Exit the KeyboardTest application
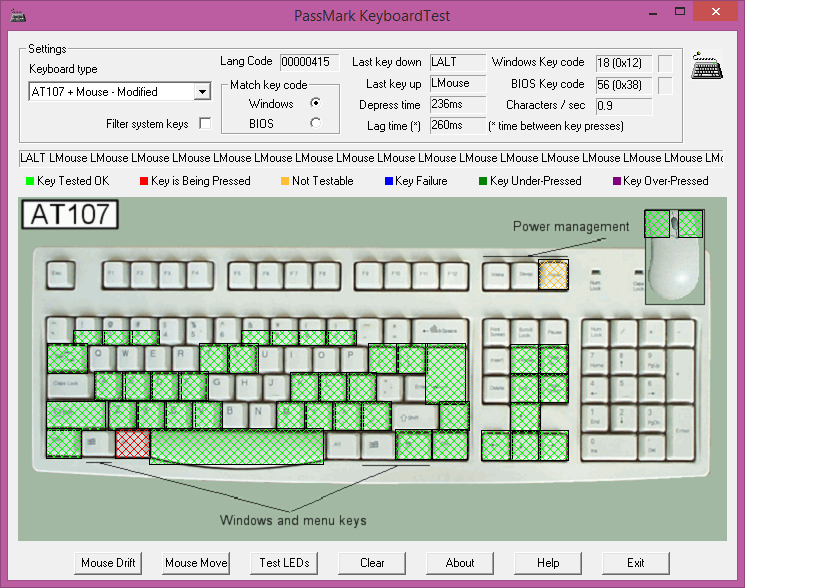This screenshot has width=819, height=588. point(636,563)
